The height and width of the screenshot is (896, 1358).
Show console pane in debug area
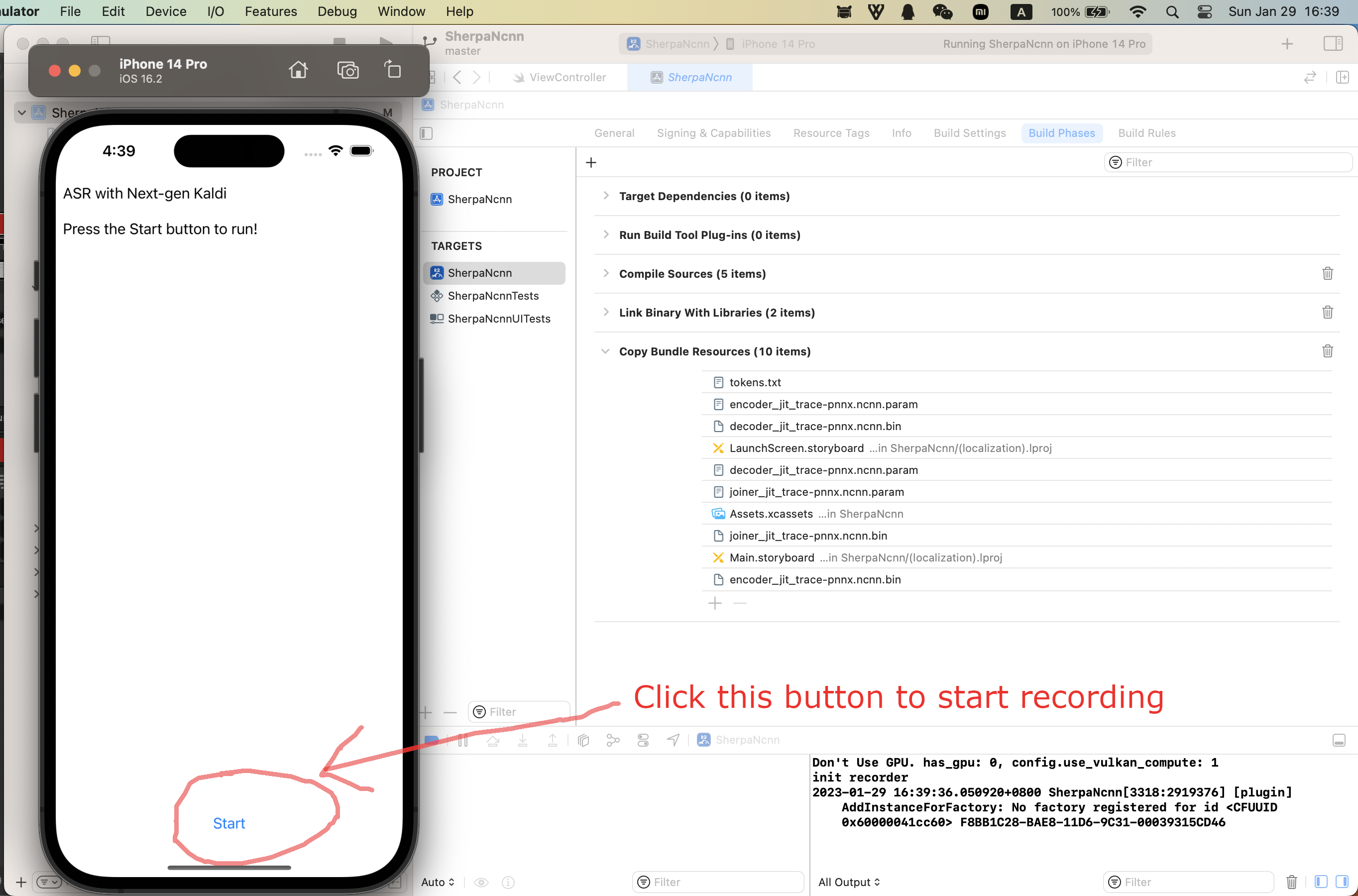coord(1342,882)
